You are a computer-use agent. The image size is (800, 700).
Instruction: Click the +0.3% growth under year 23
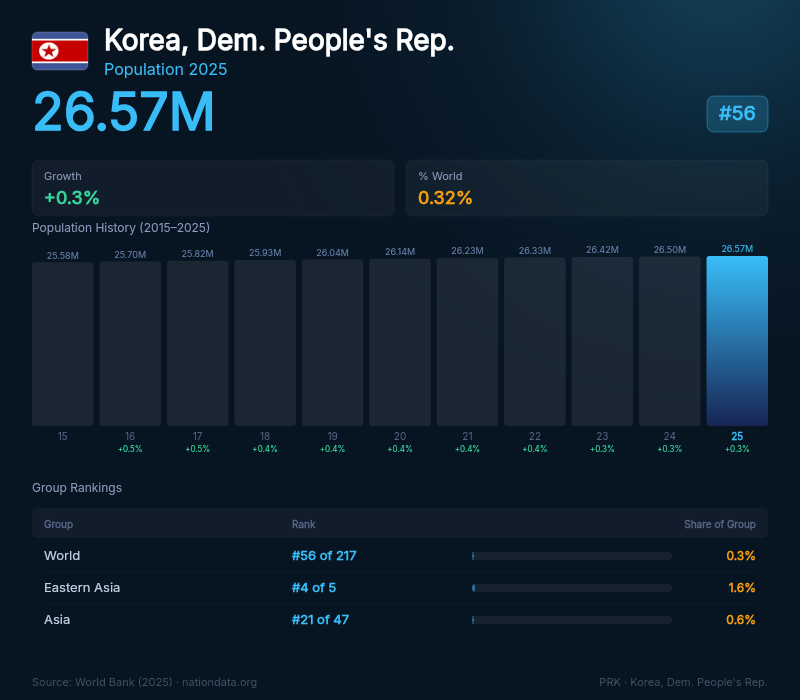[x=602, y=449]
